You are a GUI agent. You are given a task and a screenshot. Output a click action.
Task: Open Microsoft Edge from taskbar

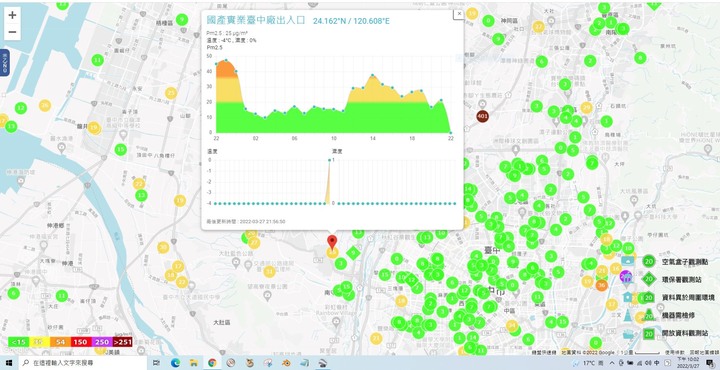(175, 363)
